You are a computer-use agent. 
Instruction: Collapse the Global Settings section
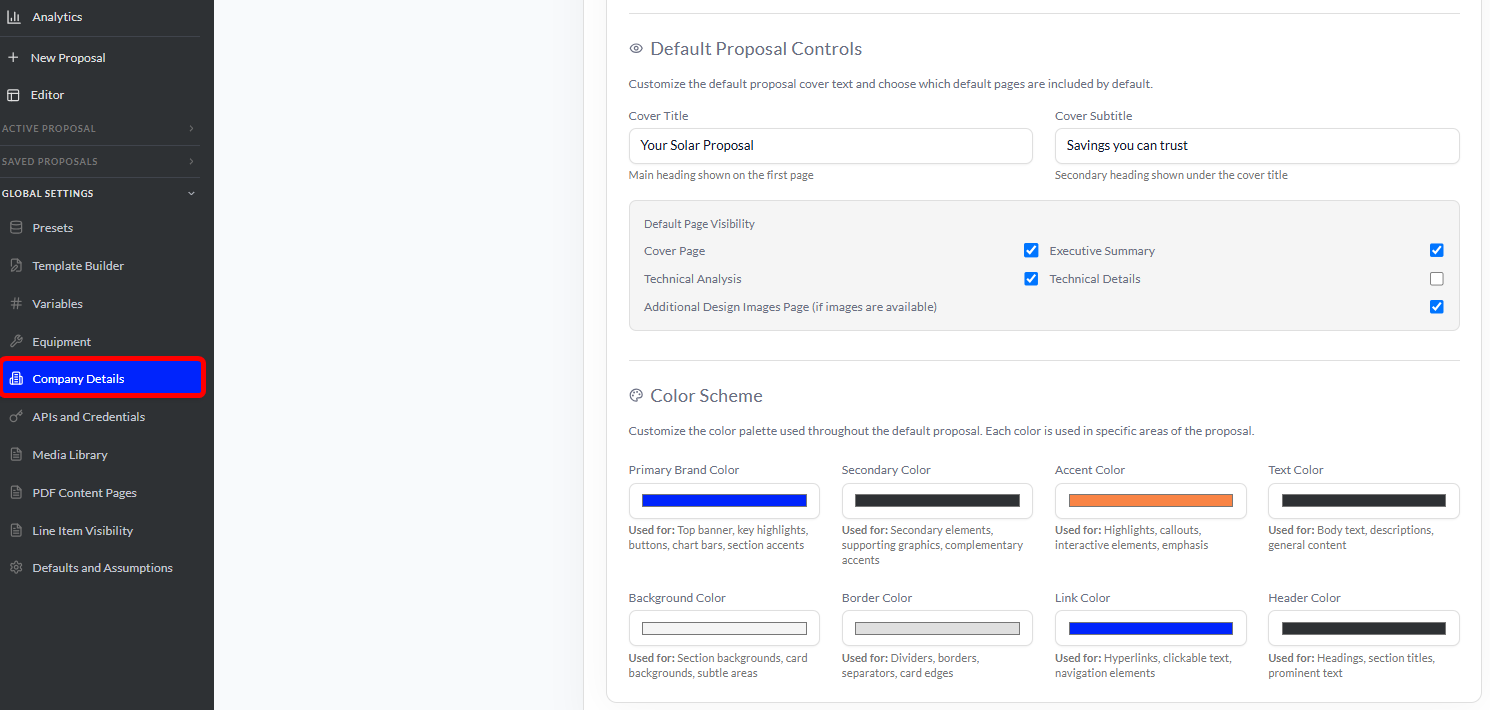pyautogui.click(x=100, y=194)
